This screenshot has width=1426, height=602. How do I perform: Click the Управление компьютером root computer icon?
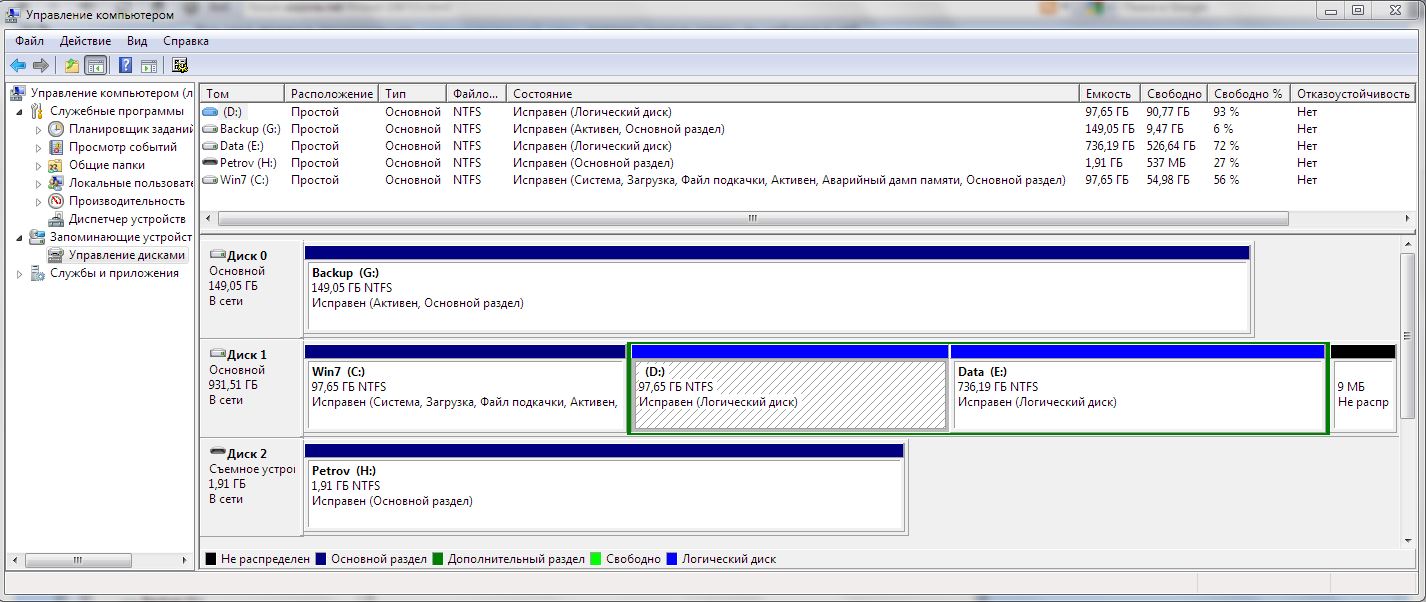[x=18, y=93]
